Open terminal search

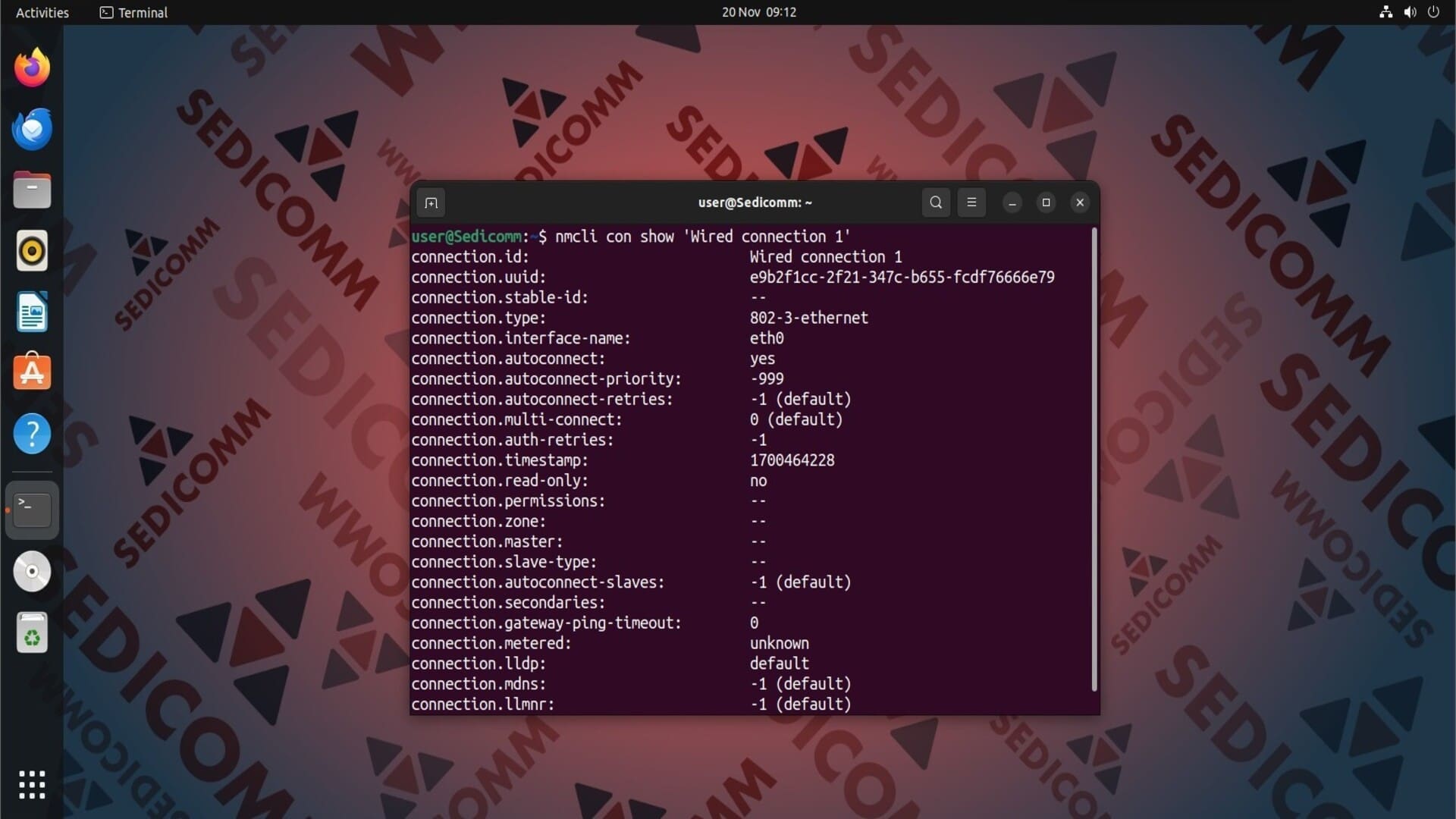pyautogui.click(x=936, y=202)
